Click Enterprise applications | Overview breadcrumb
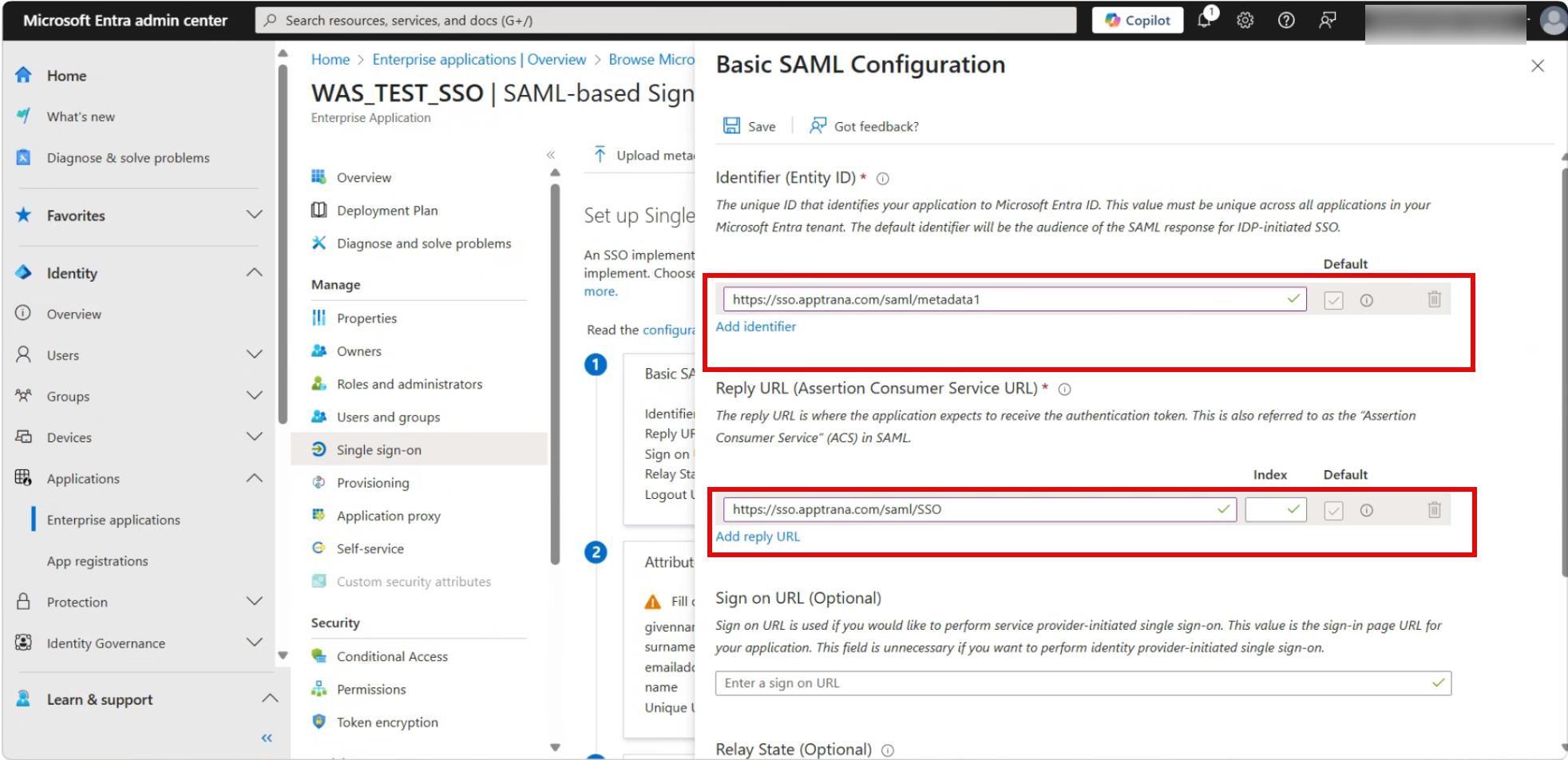This screenshot has height=760, width=1568. point(479,59)
